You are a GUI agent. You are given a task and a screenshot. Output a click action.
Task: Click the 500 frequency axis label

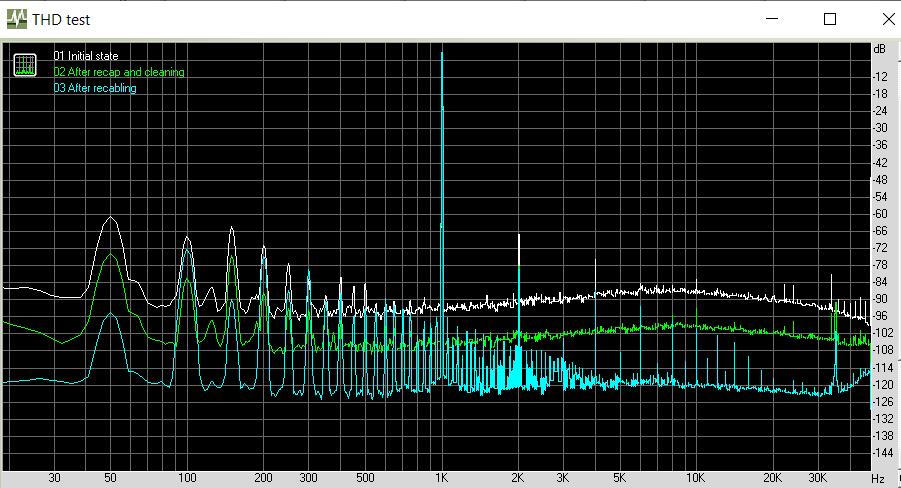click(x=365, y=478)
